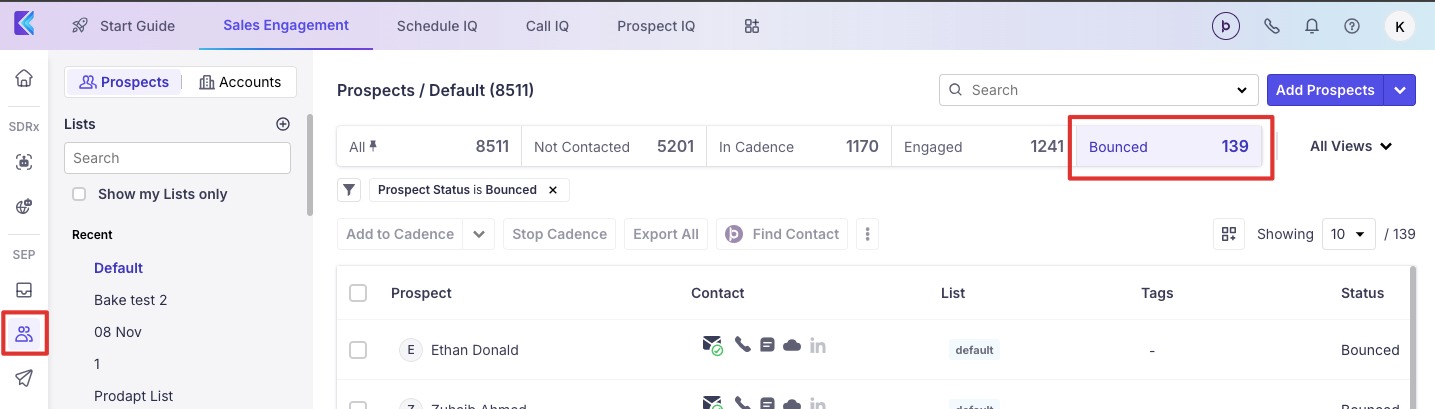Expand the Add Prospects dropdown arrow

coord(1400,90)
